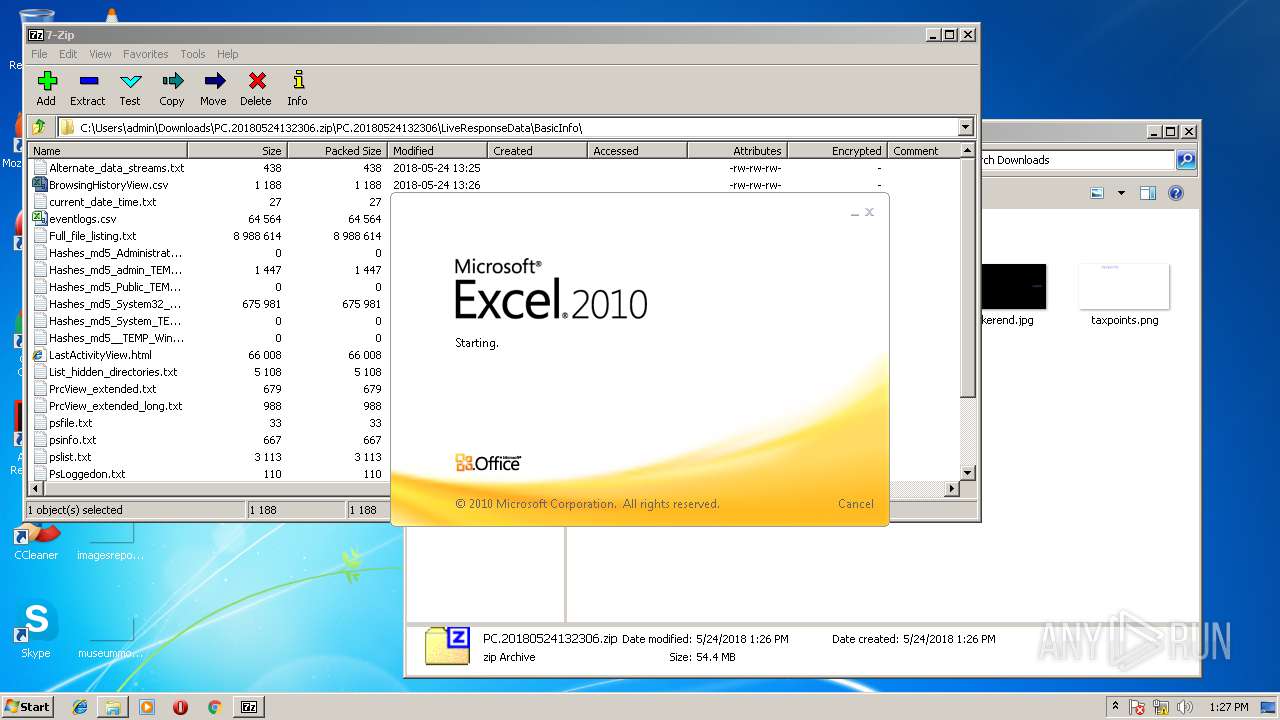
Task: Toggle the Explorer preview pane icon
Action: pos(1148,193)
